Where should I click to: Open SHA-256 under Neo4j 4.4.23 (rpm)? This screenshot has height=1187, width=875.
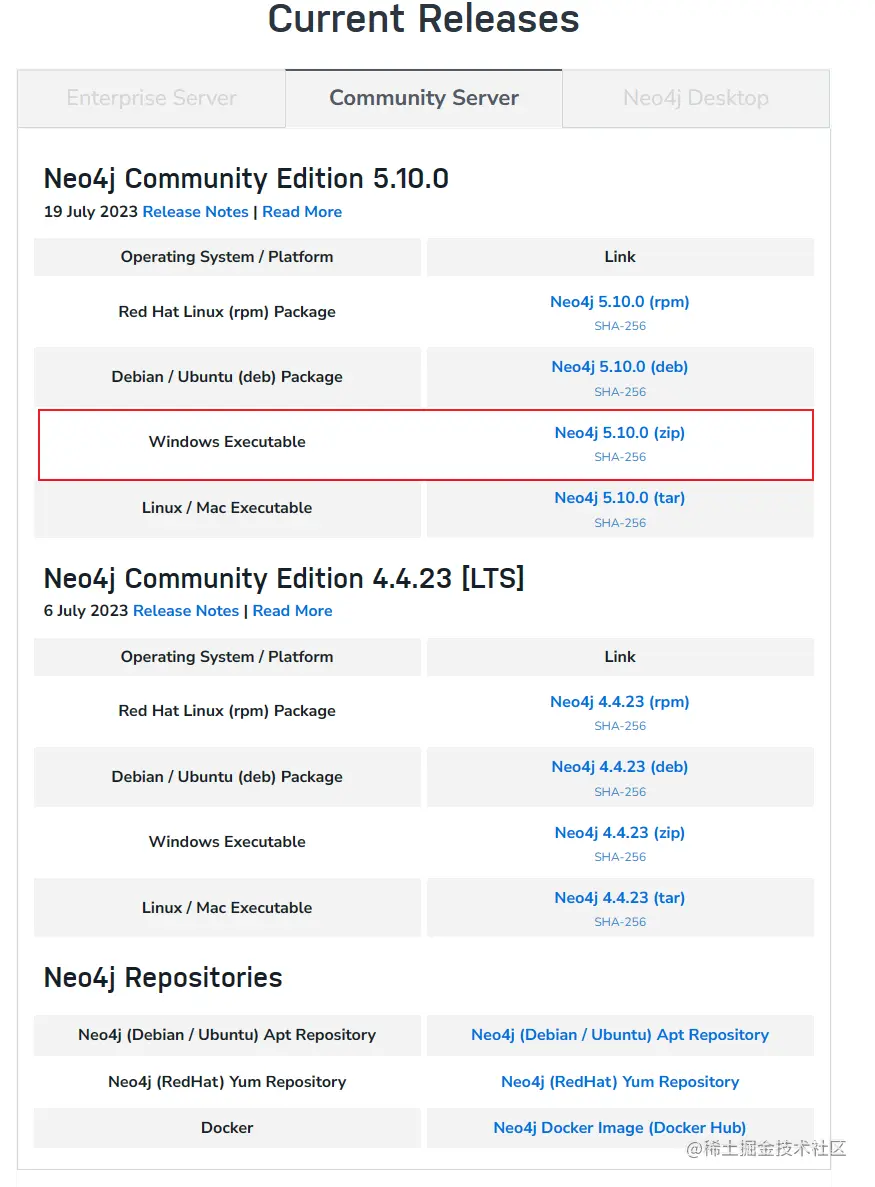pyautogui.click(x=620, y=726)
